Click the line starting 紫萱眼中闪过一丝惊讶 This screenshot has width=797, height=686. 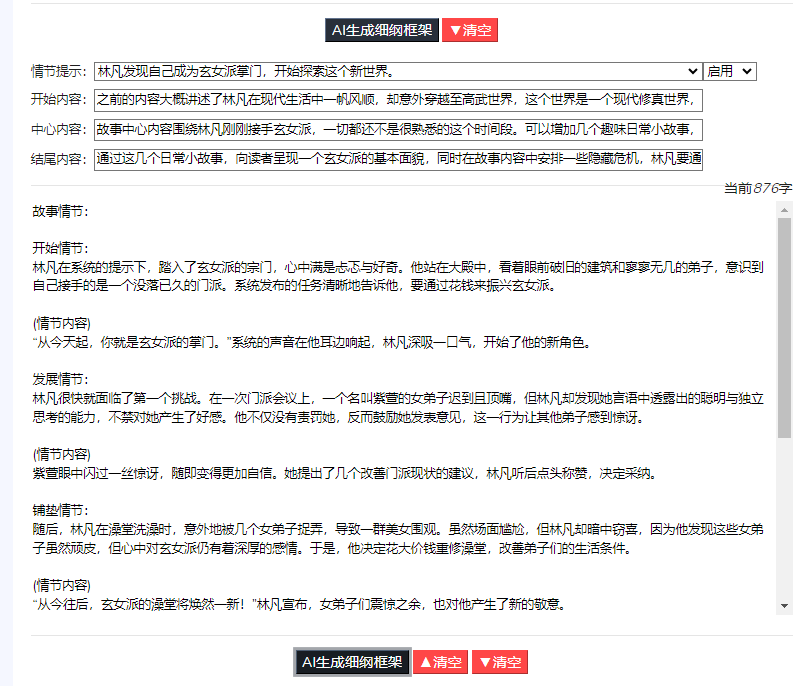[345, 474]
